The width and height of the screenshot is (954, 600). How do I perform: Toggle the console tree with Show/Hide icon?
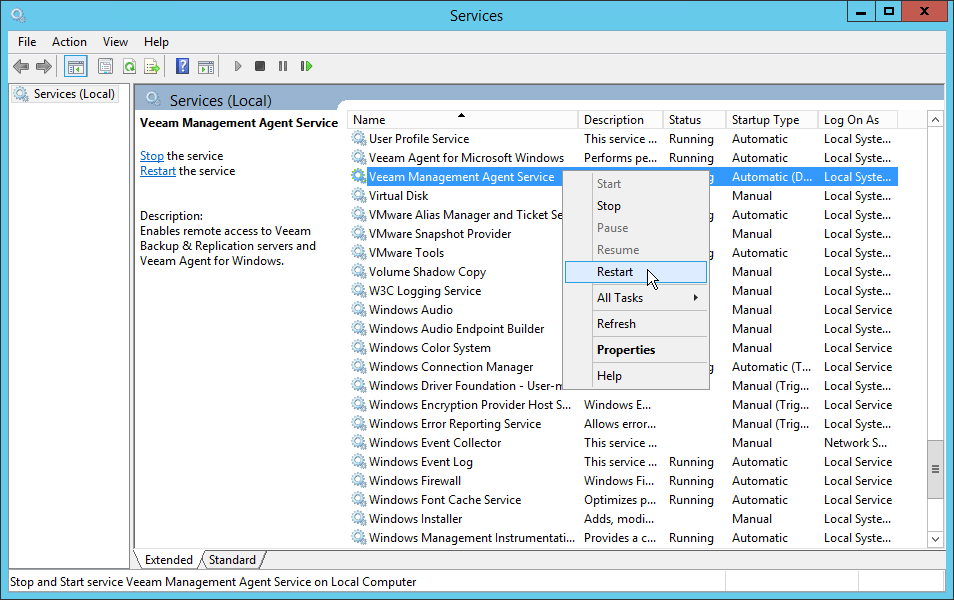pos(76,66)
